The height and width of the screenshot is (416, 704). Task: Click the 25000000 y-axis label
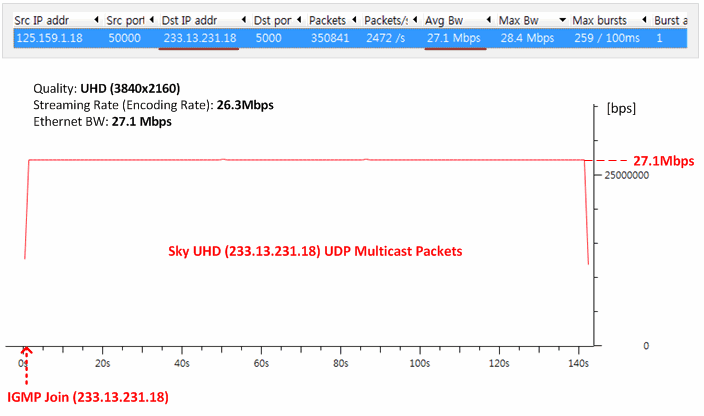coord(626,175)
